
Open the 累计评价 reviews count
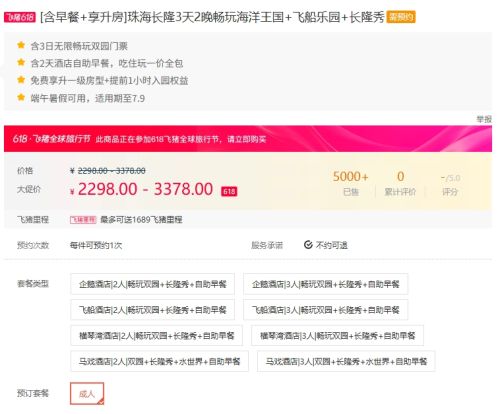[400, 183]
